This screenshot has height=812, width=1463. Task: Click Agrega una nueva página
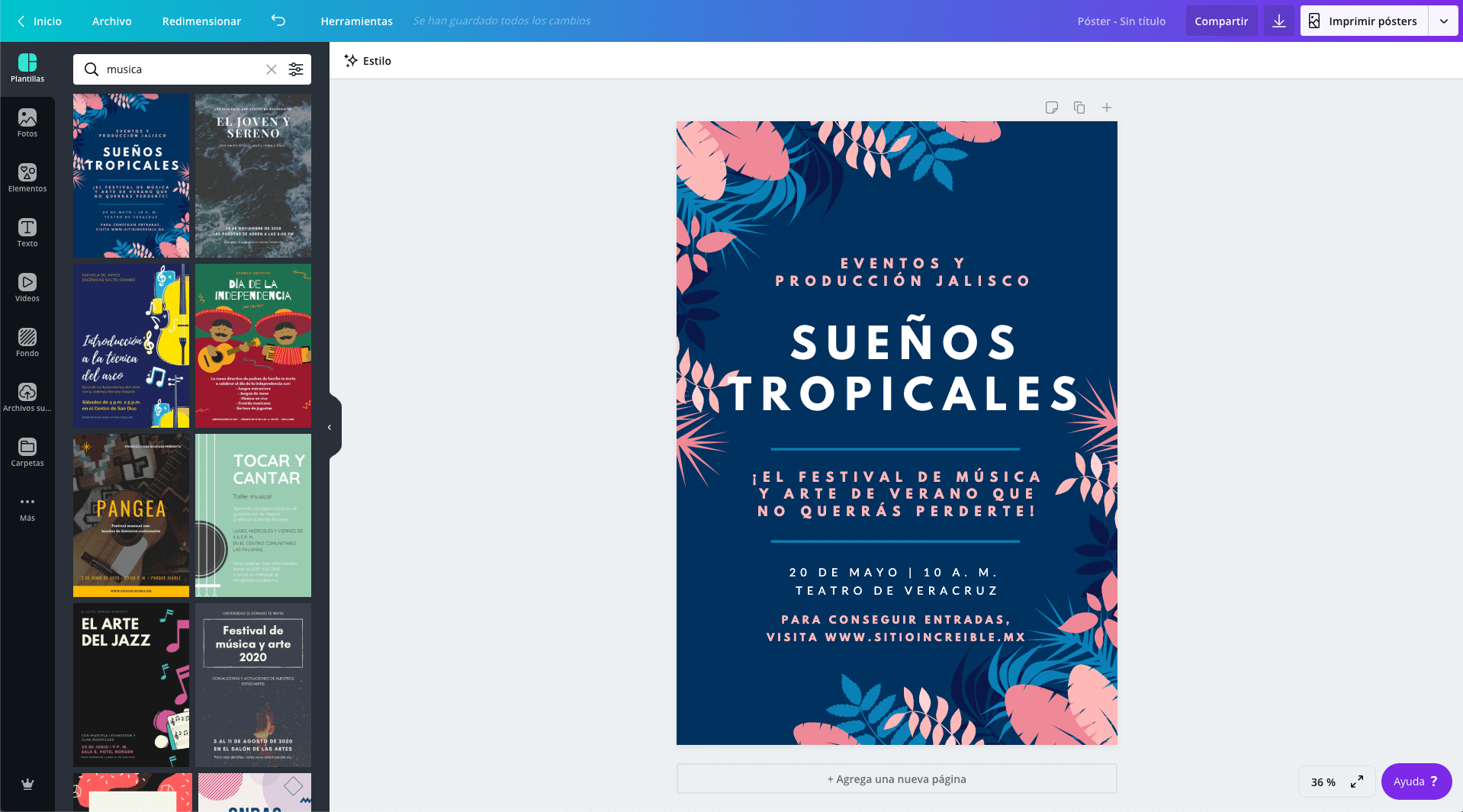tap(896, 778)
